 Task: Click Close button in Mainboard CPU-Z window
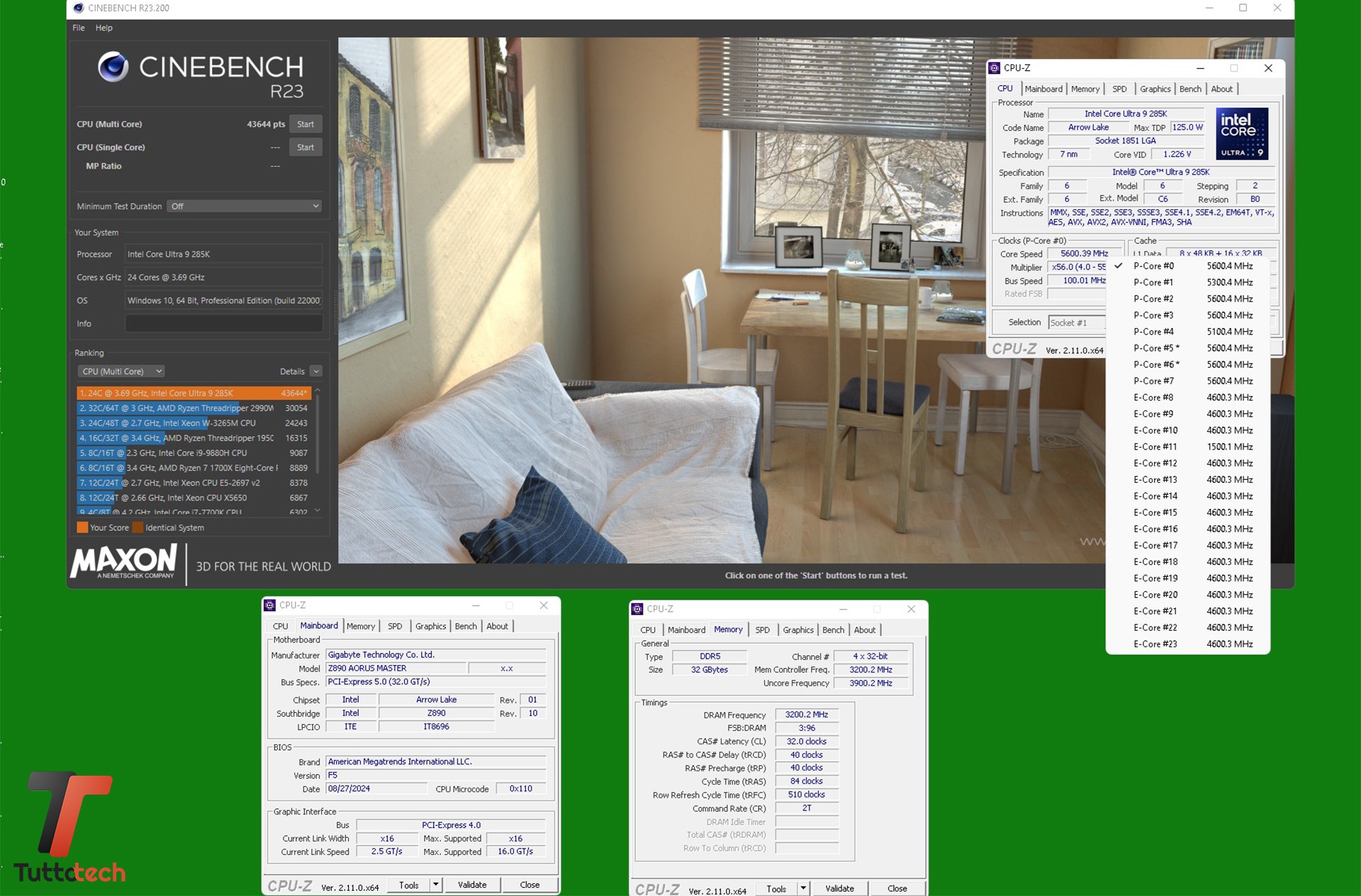click(x=530, y=885)
